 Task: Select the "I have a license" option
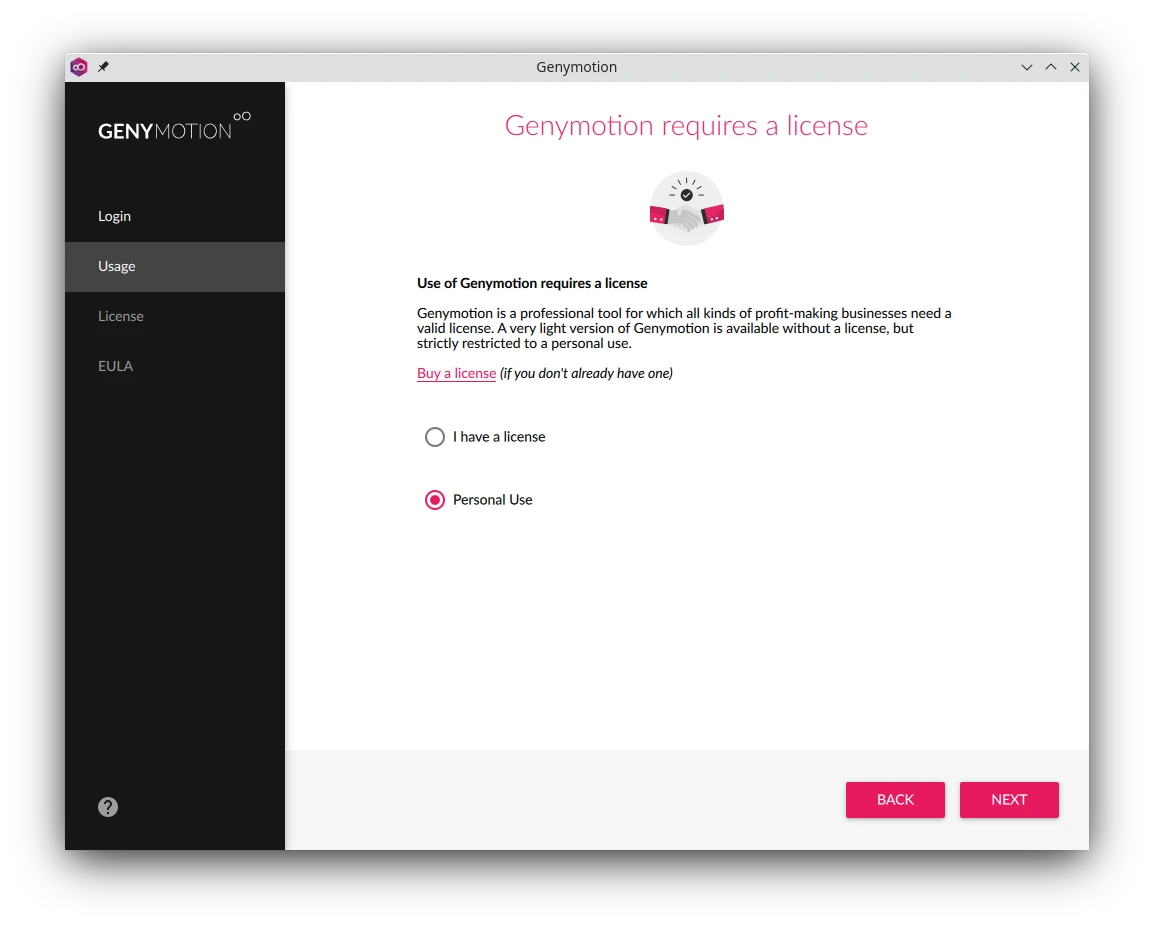[435, 437]
